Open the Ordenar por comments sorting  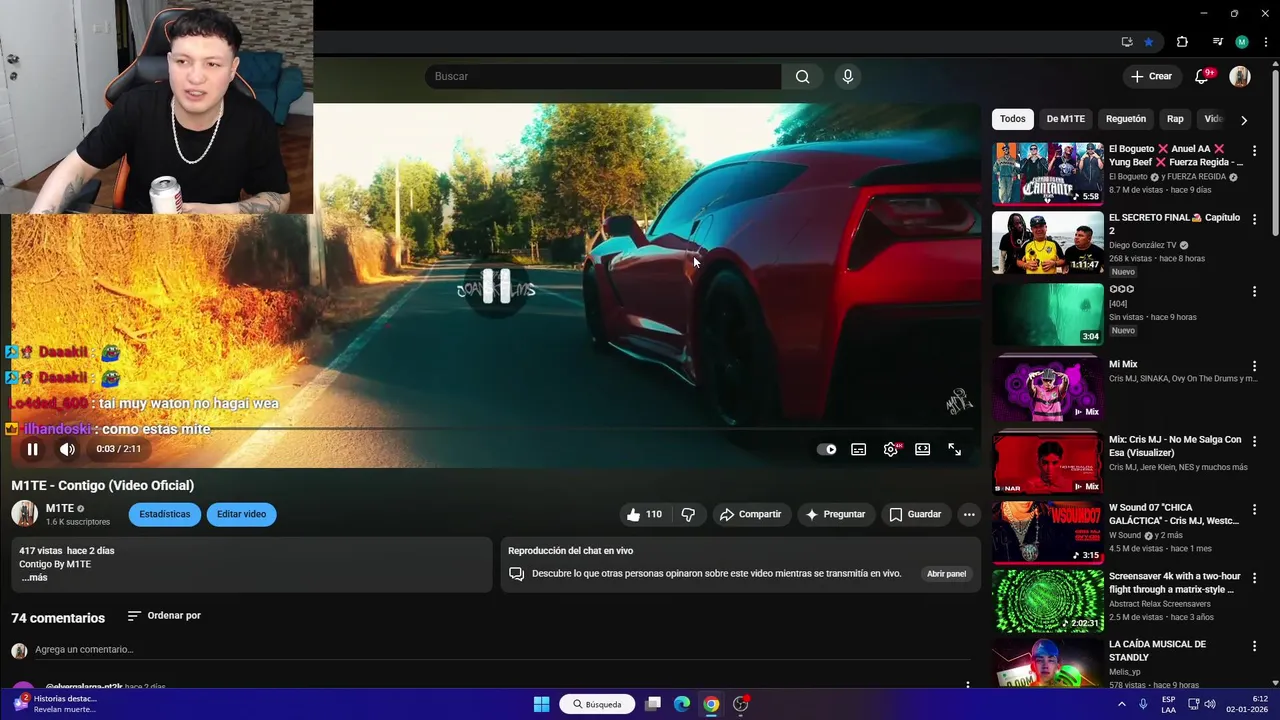pos(164,616)
